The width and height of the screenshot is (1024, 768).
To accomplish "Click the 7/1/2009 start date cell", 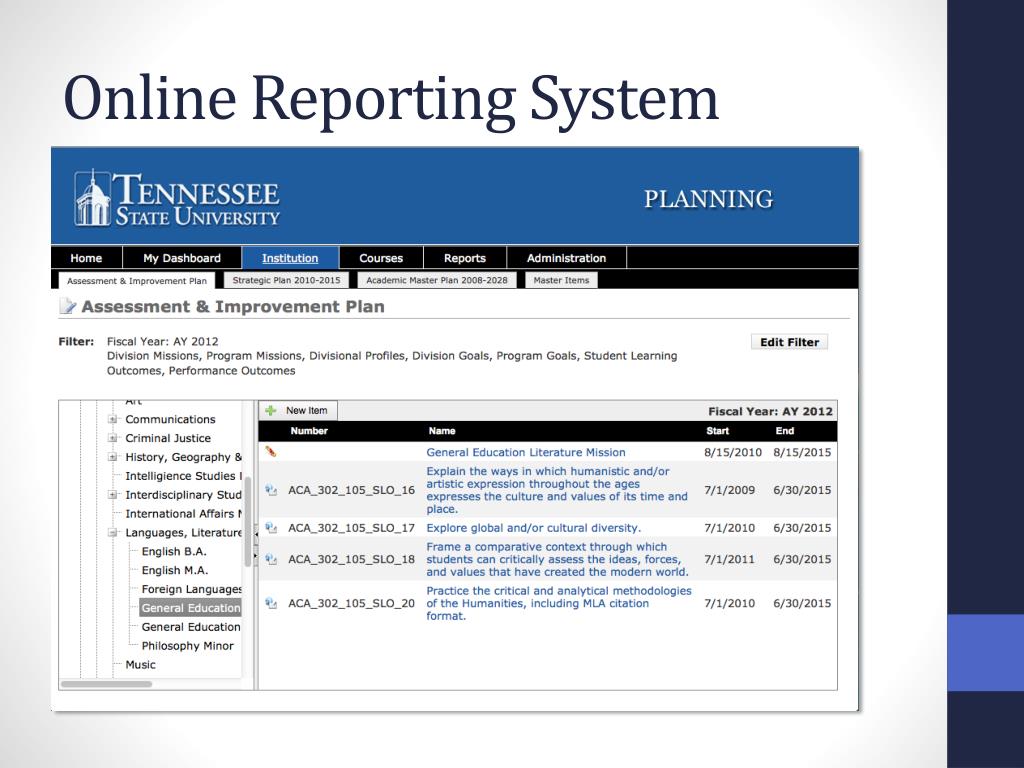I will (x=729, y=490).
